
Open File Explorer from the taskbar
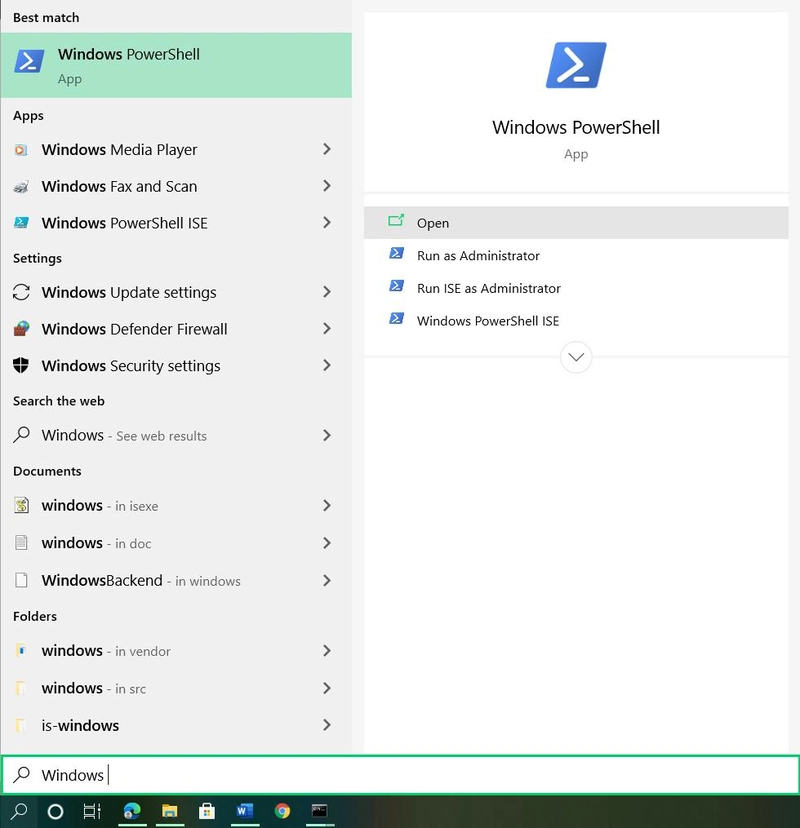(x=170, y=811)
